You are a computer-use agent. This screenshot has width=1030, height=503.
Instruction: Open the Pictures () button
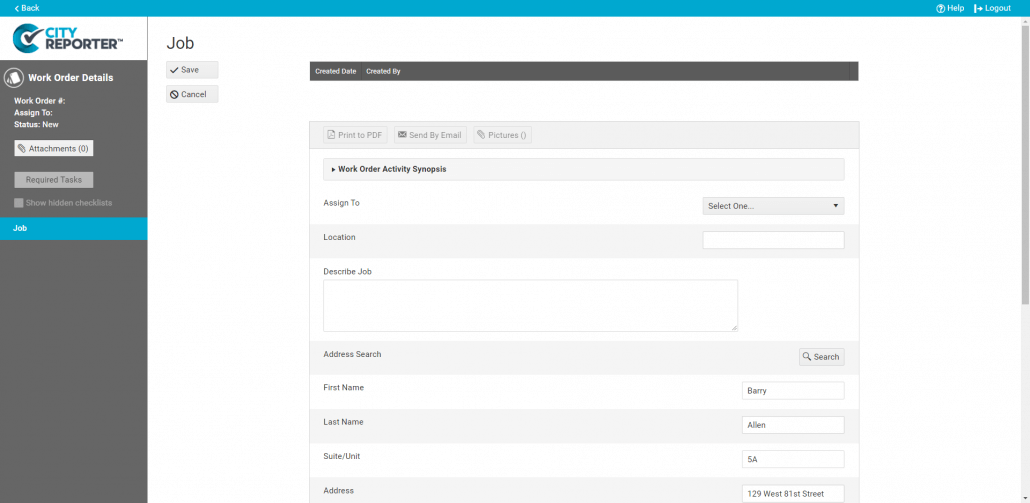503,135
